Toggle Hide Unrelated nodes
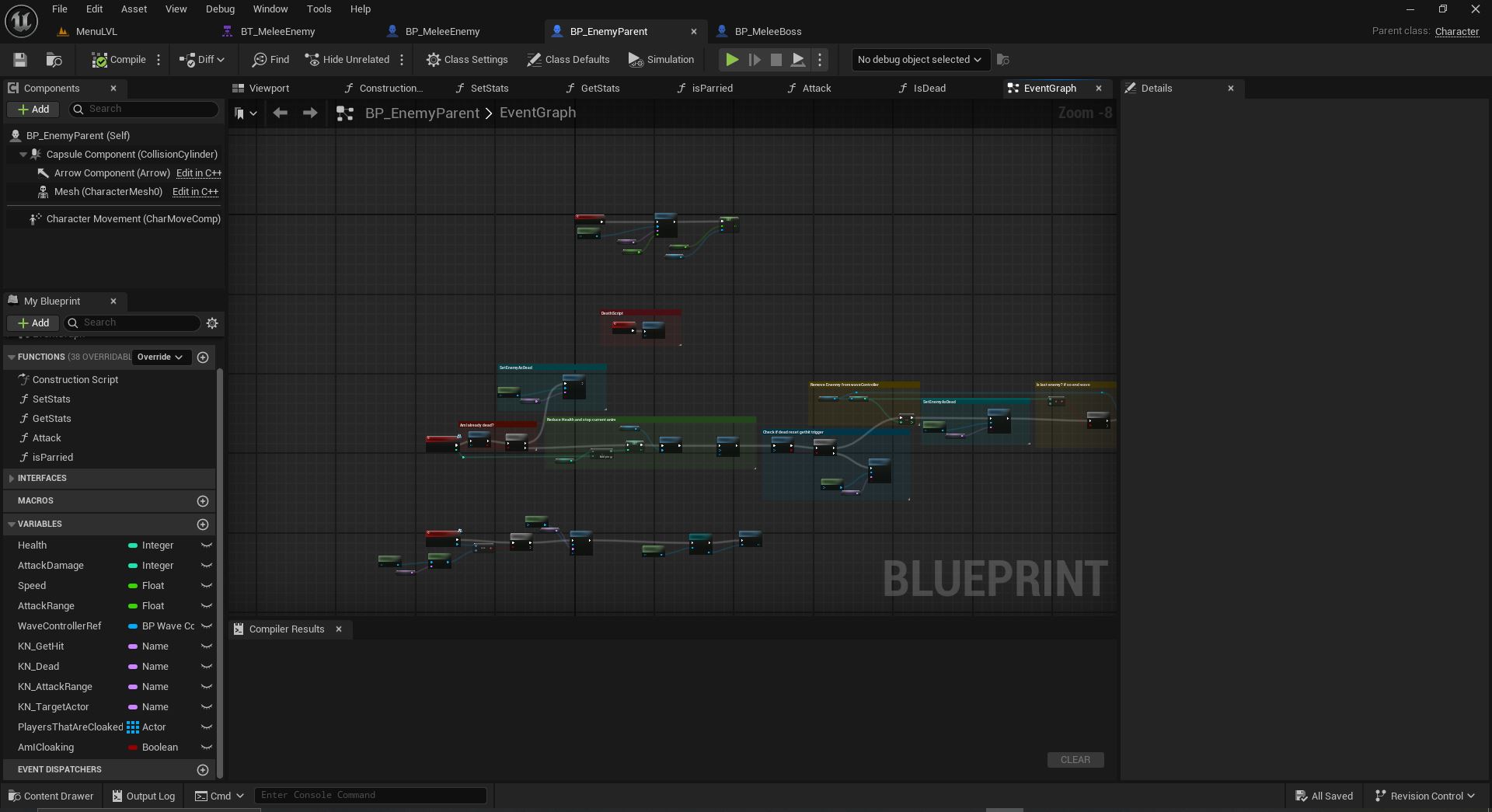This screenshot has height=812, width=1492. click(347, 60)
